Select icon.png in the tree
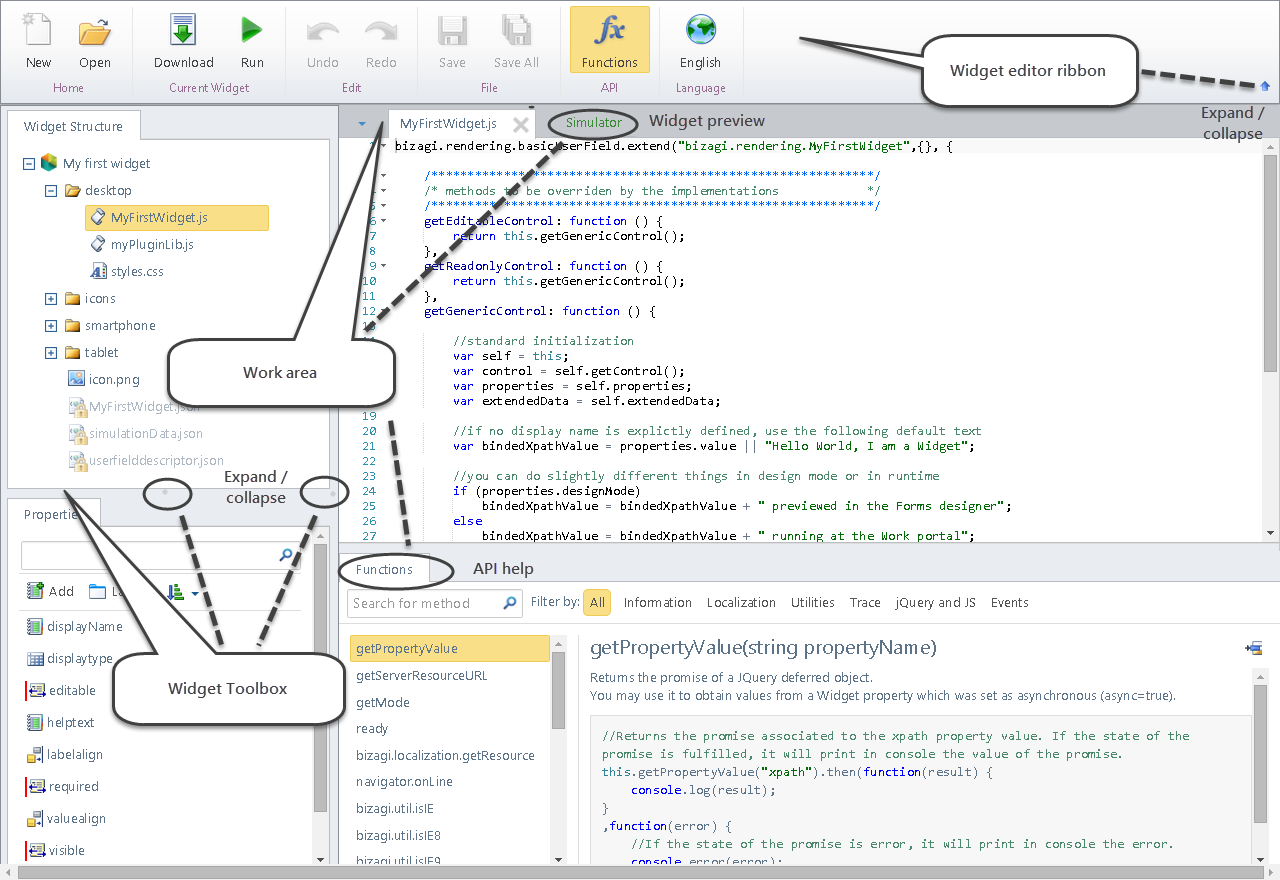 pyautogui.click(x=113, y=380)
